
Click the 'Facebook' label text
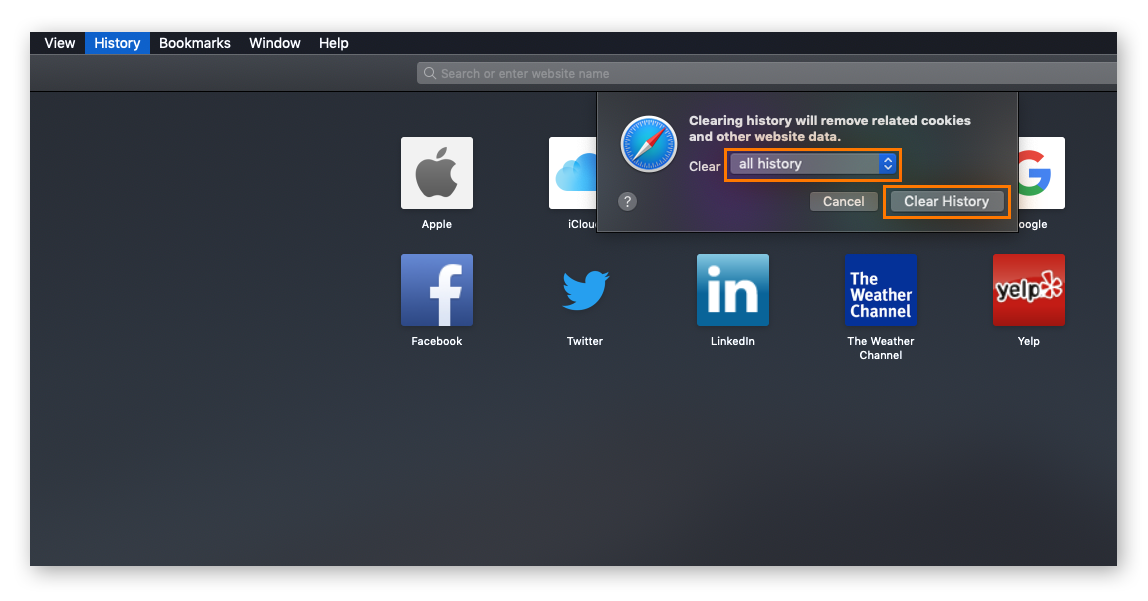(x=436, y=341)
